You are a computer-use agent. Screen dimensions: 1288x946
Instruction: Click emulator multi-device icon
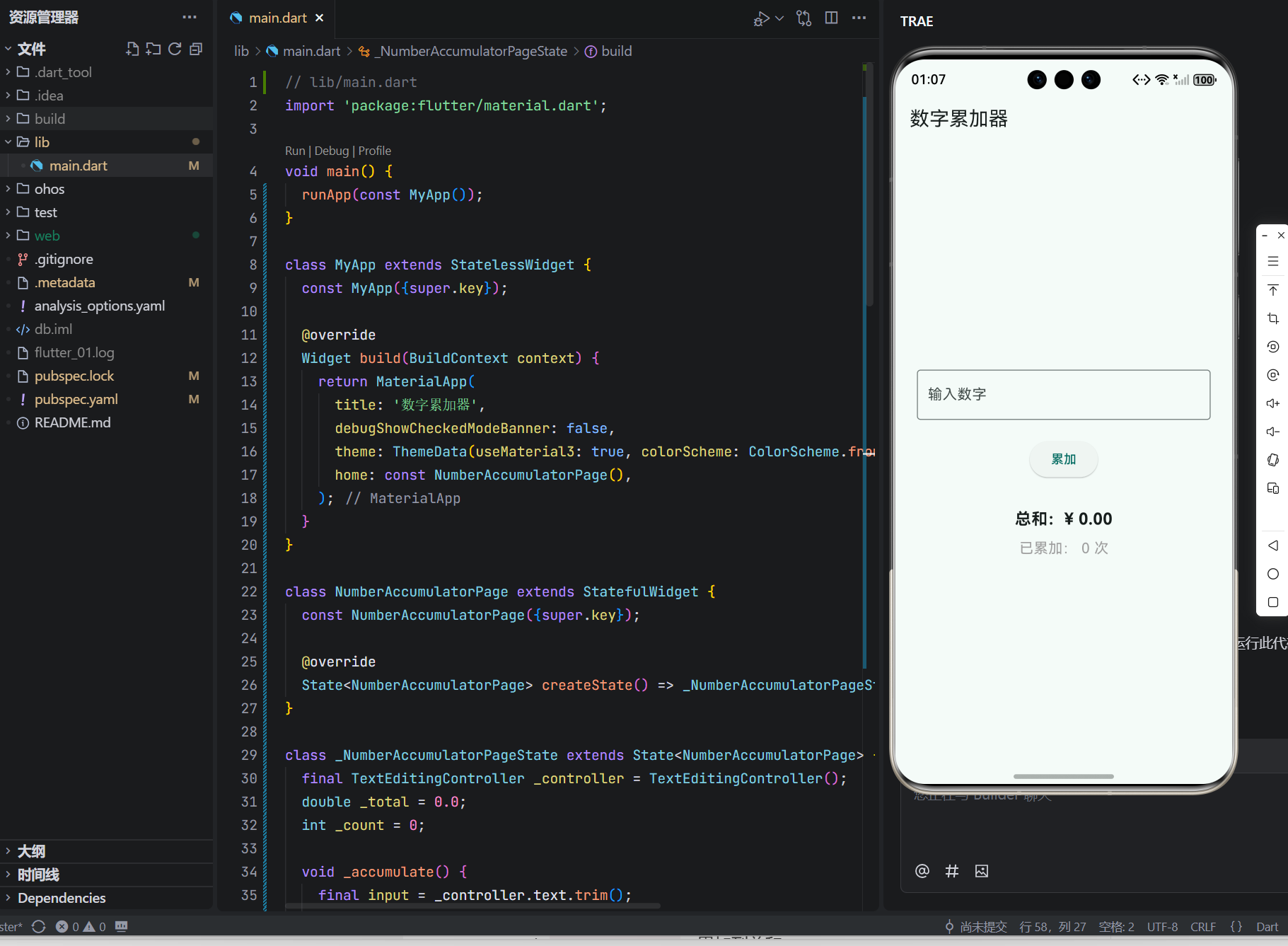click(1273, 488)
